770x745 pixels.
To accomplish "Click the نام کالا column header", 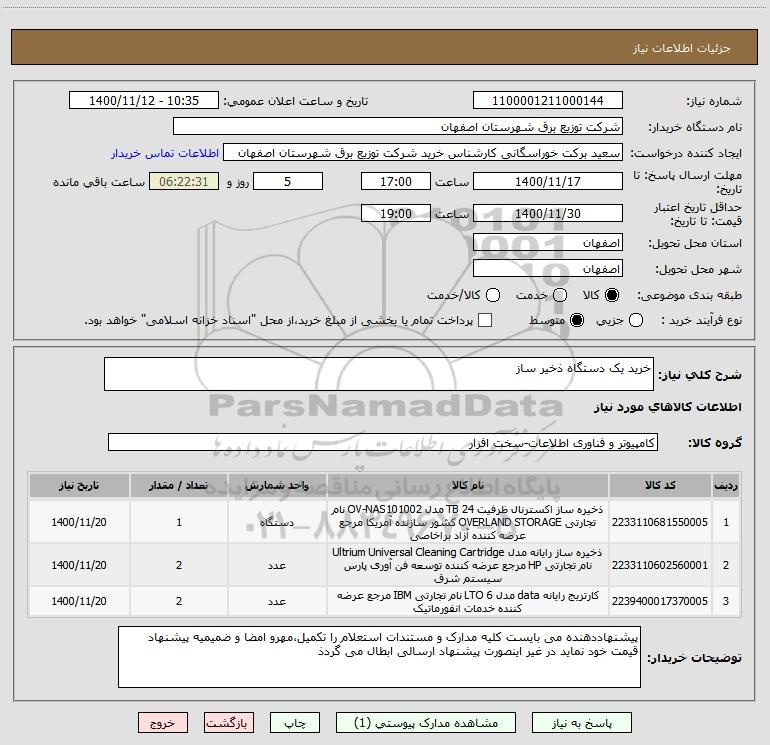I will pyautogui.click(x=468, y=485).
